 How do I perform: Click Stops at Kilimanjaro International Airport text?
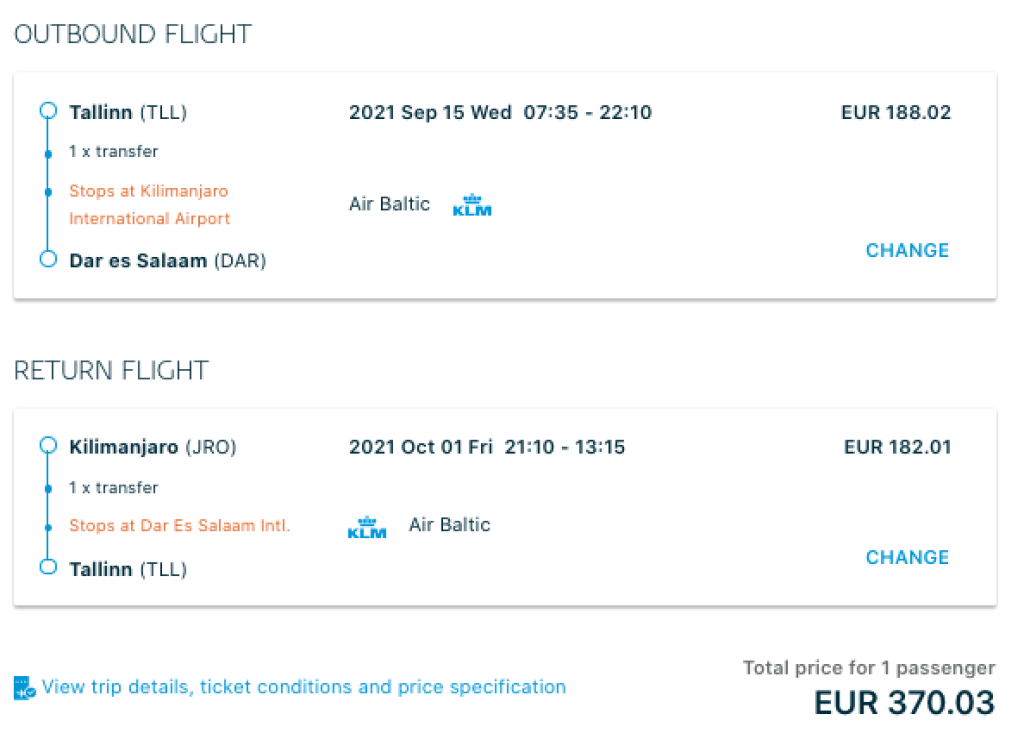149,205
